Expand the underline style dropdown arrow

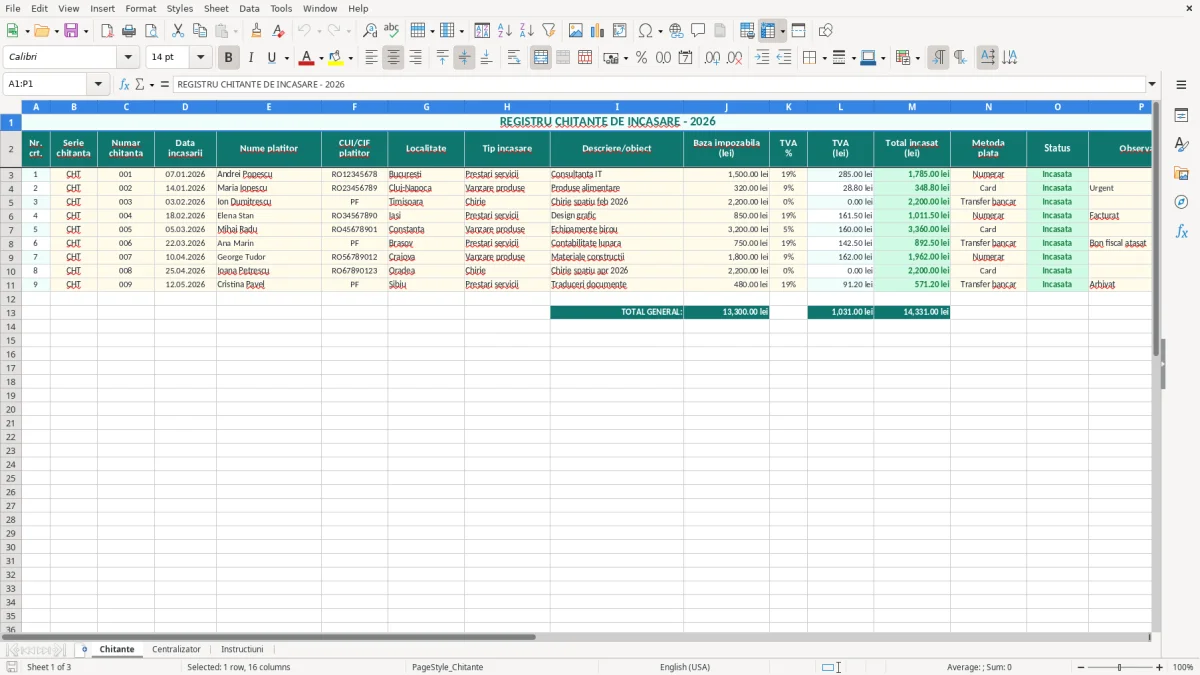(286, 58)
